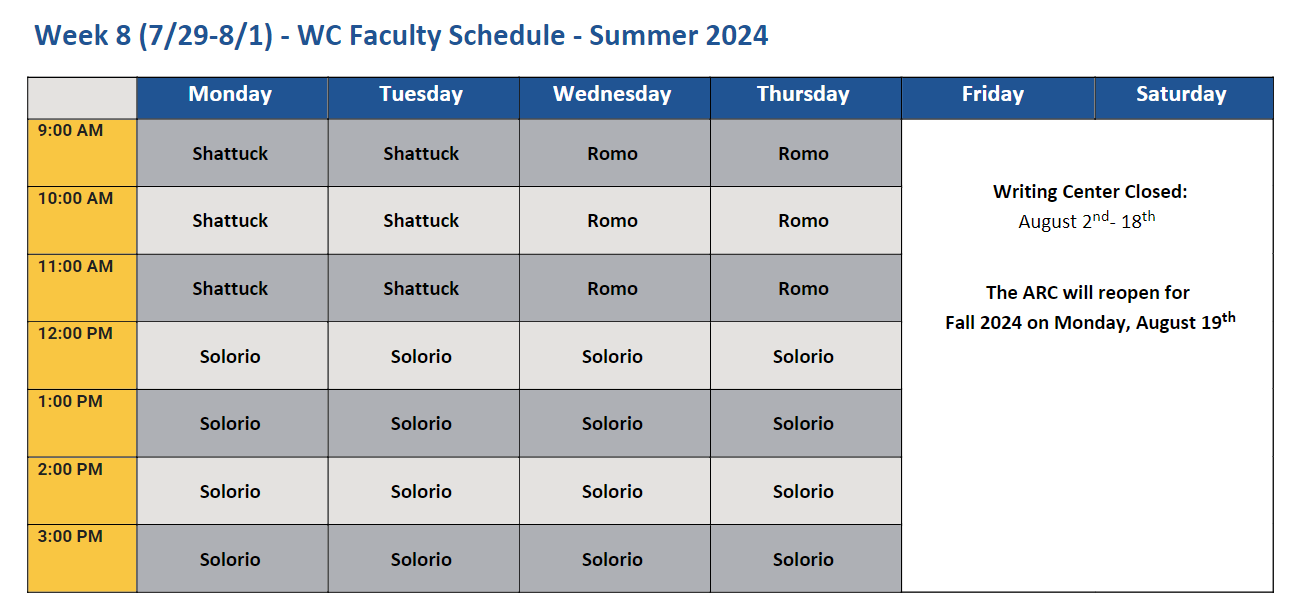Screen dimensions: 1316x612
Task: Click Solorio in Monday 3:00 PM slot
Action: pyautogui.click(x=230, y=560)
